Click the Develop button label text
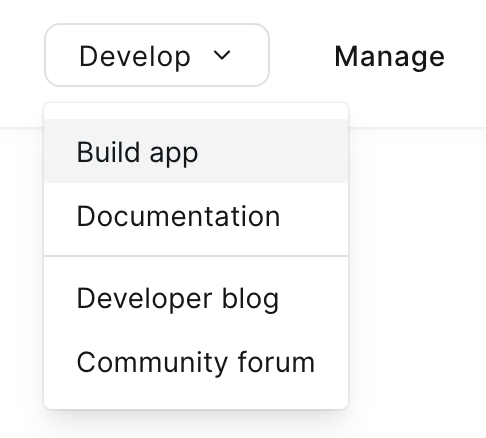Screen dimensions: 486x438 pos(135,57)
